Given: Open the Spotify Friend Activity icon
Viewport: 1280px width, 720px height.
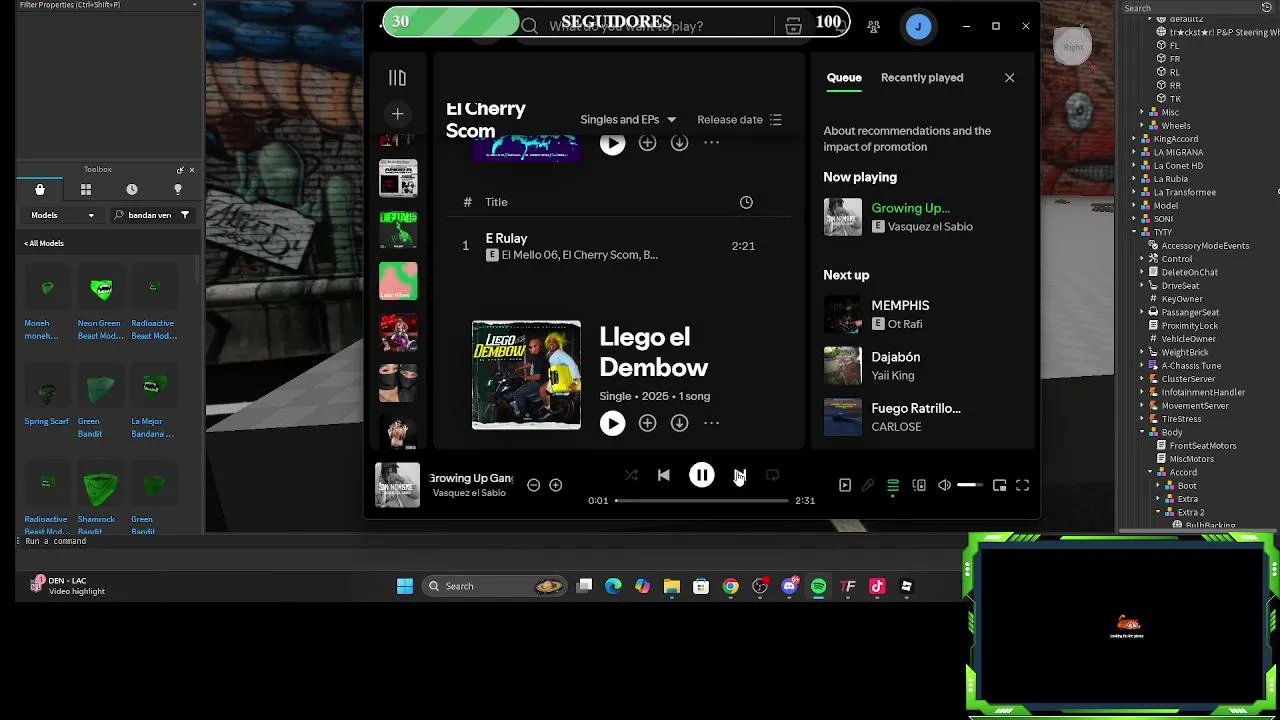Looking at the screenshot, I should point(874,26).
